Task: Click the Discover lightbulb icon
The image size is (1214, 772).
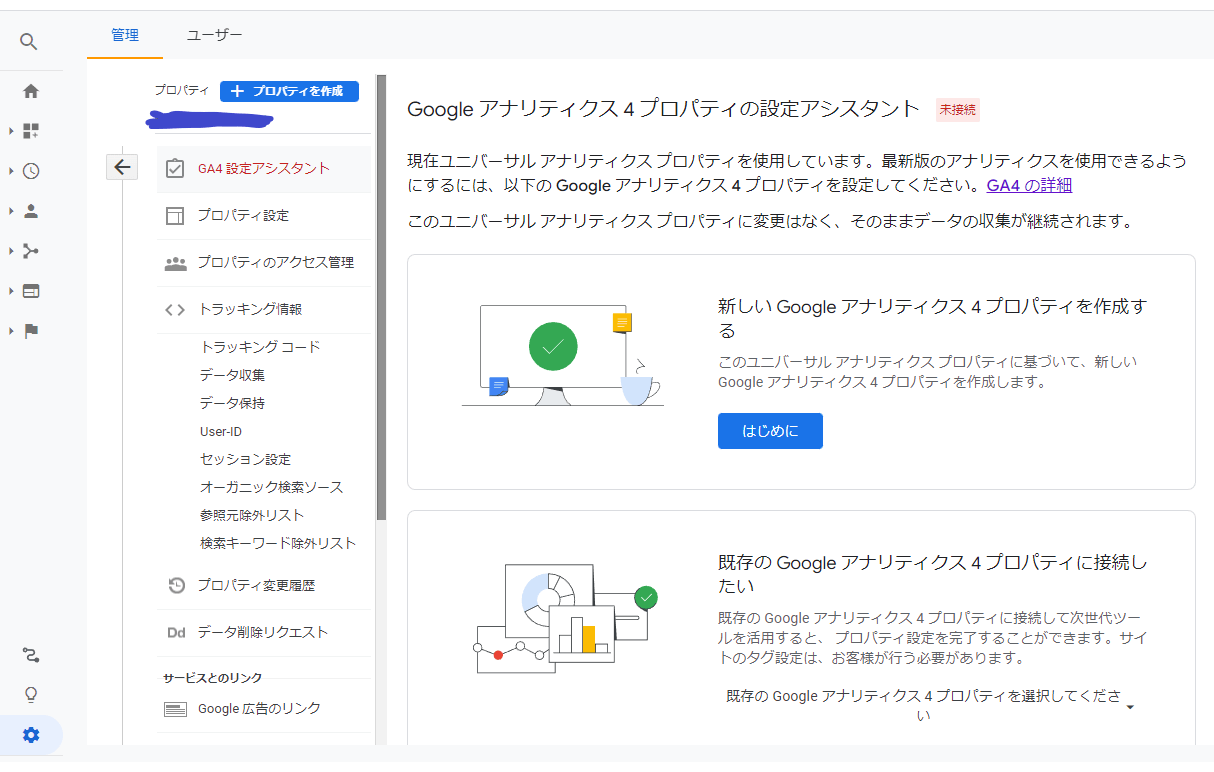Action: [x=31, y=695]
